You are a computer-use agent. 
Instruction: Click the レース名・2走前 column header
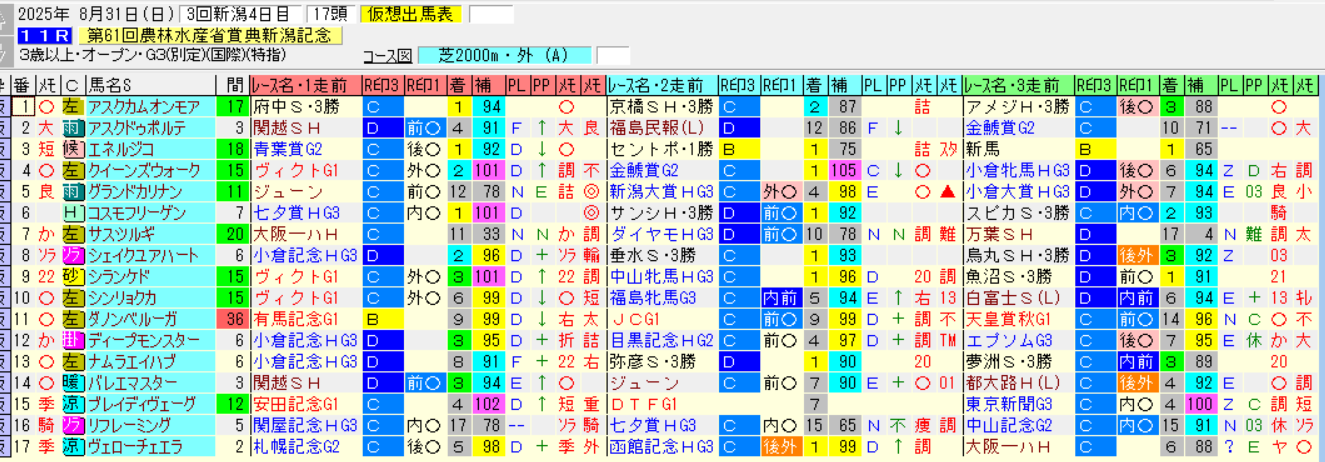tap(662, 85)
